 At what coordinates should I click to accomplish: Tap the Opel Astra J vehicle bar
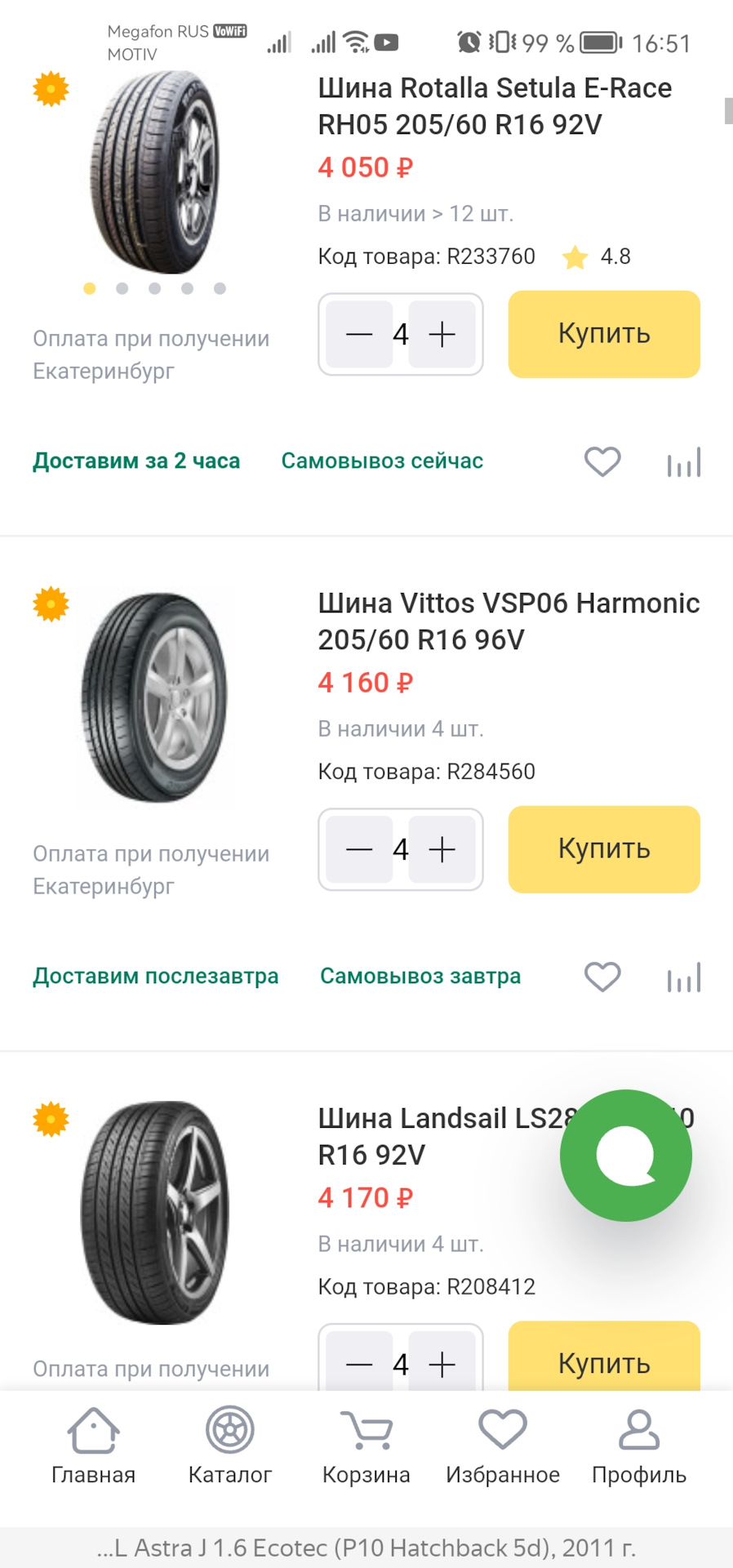pyautogui.click(x=366, y=1548)
